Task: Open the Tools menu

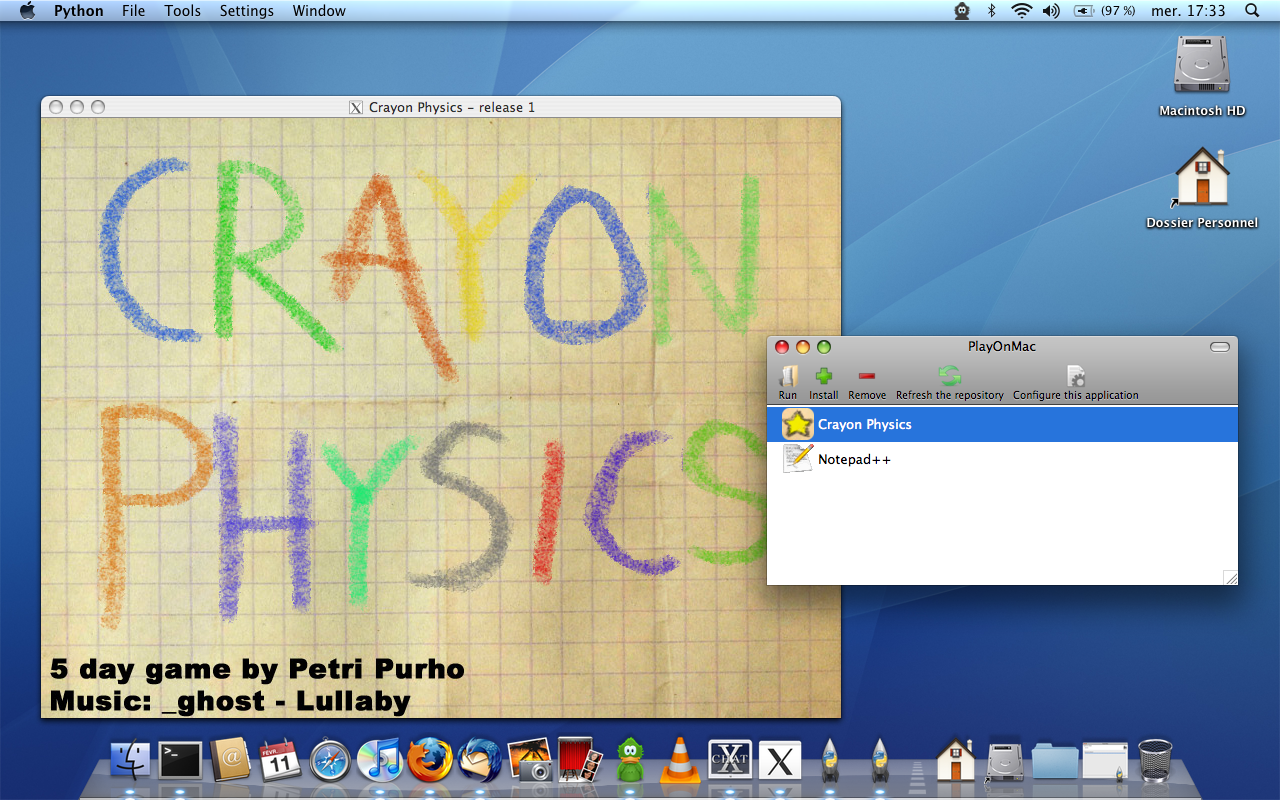Action: coord(182,11)
